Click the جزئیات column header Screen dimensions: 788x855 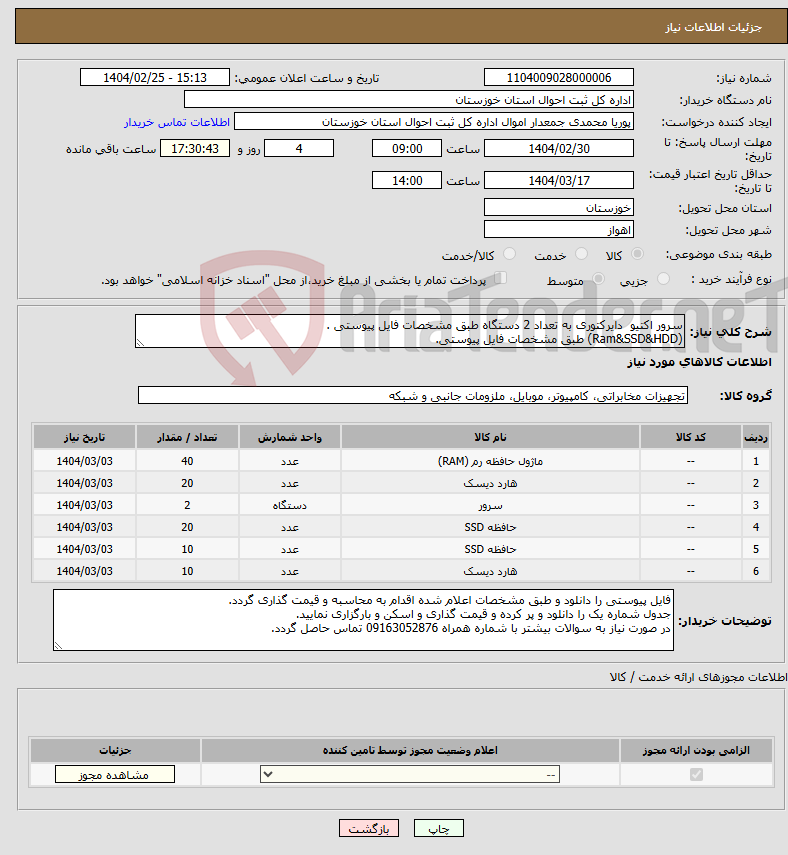click(115, 750)
